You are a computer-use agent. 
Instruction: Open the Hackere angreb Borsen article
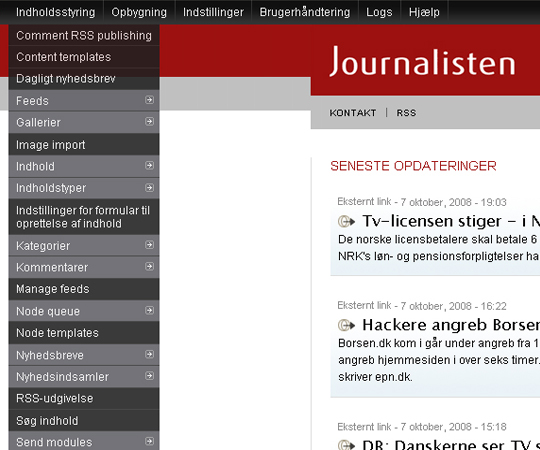click(x=451, y=325)
